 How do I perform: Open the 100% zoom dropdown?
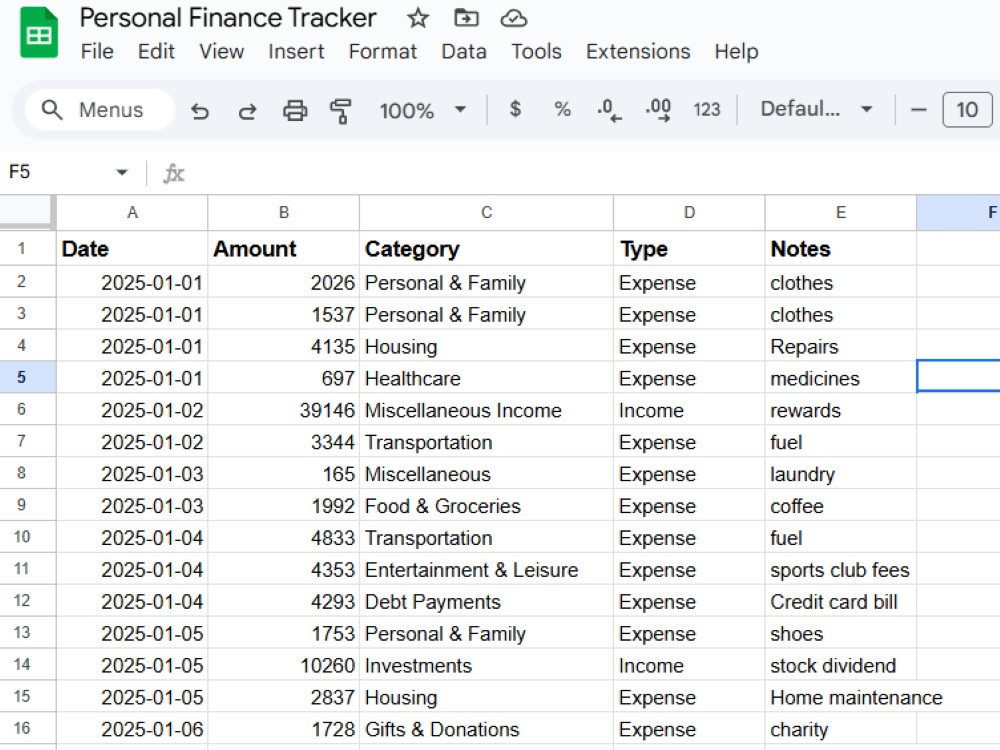coord(423,110)
